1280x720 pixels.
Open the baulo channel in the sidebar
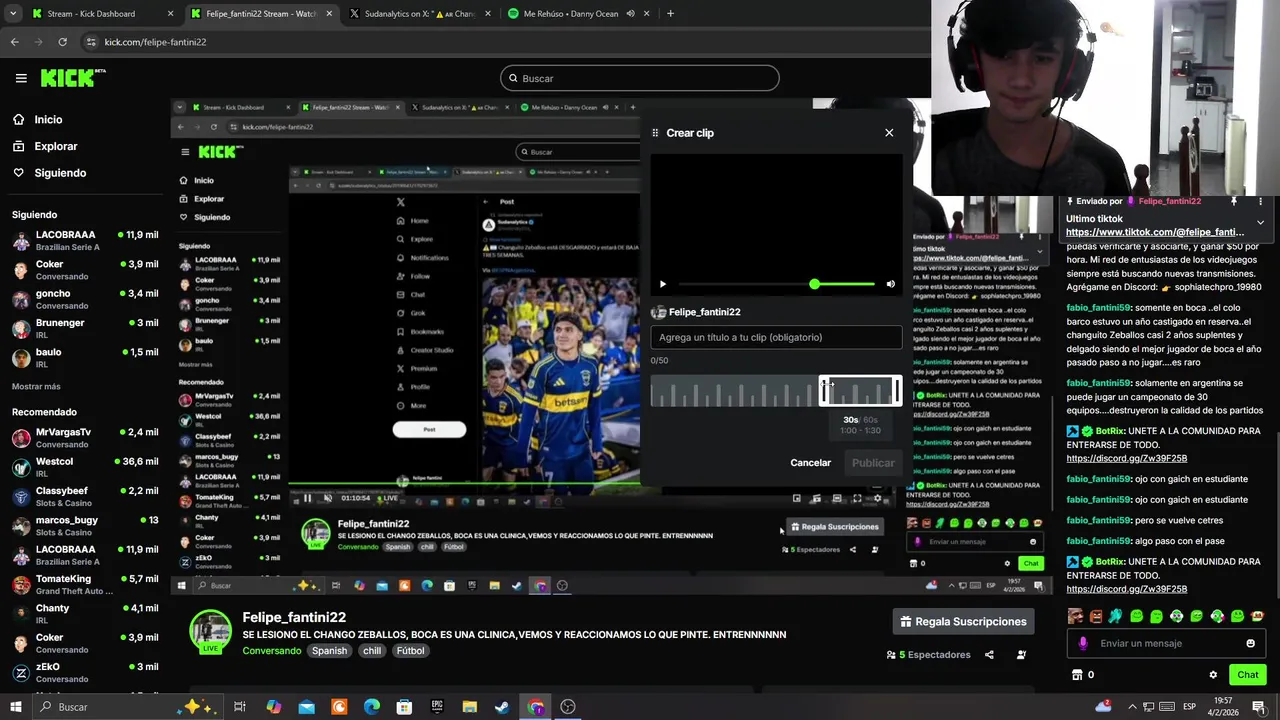click(x=85, y=358)
